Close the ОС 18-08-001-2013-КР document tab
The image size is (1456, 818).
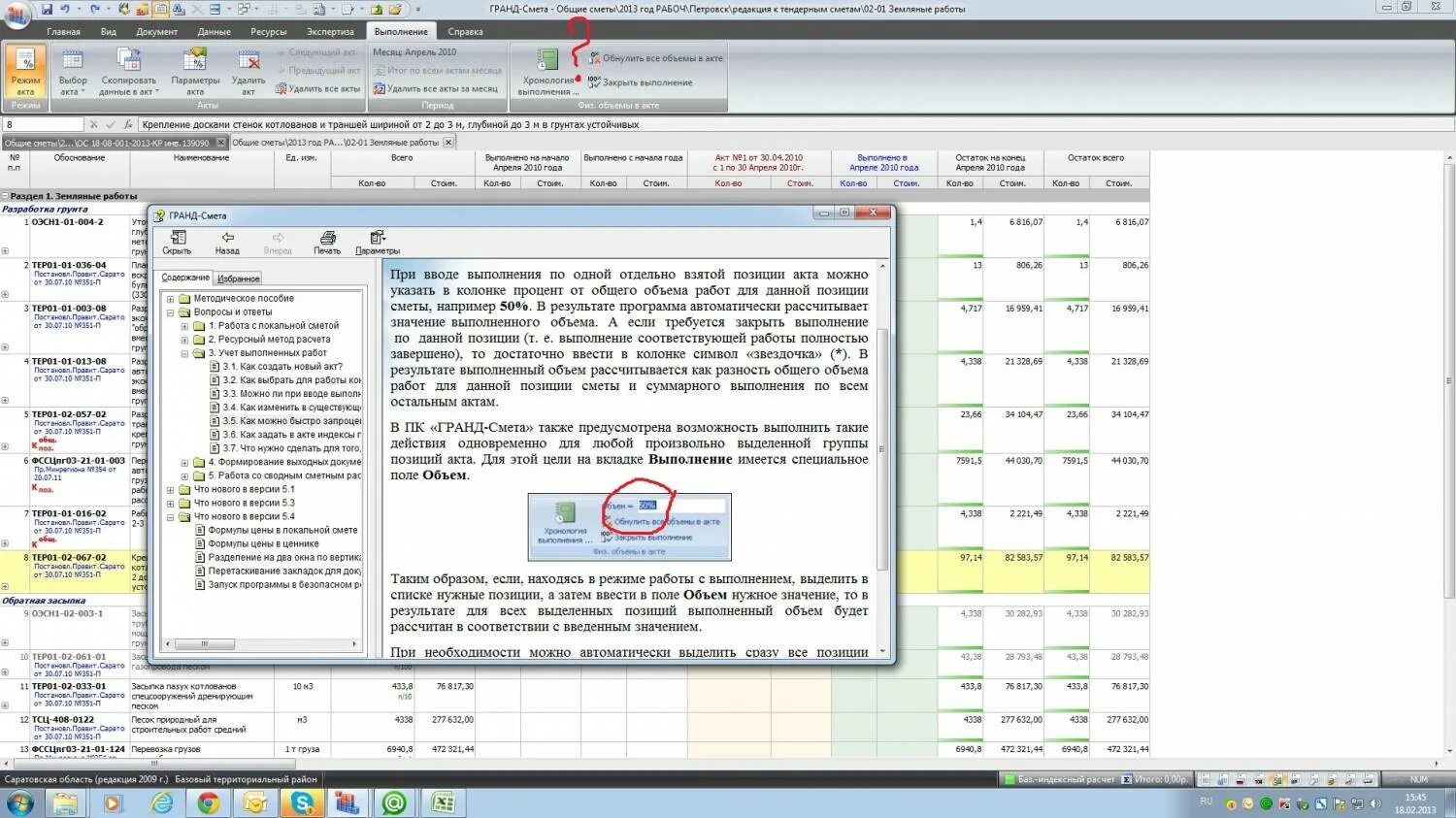point(221,143)
